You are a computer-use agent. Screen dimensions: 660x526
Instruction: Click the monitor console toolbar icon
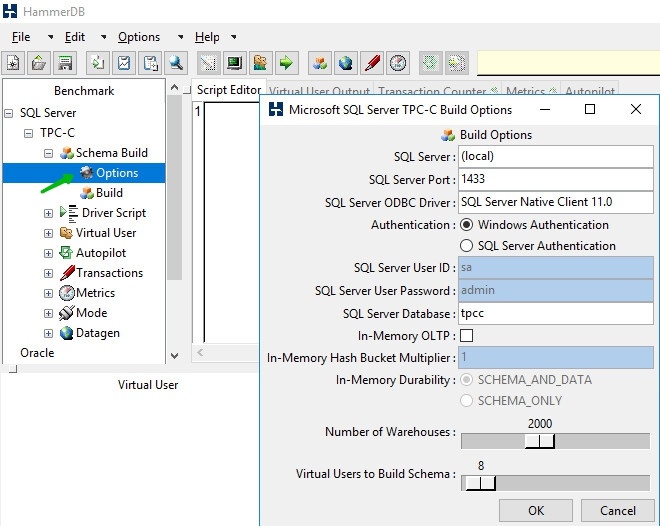pos(234,63)
